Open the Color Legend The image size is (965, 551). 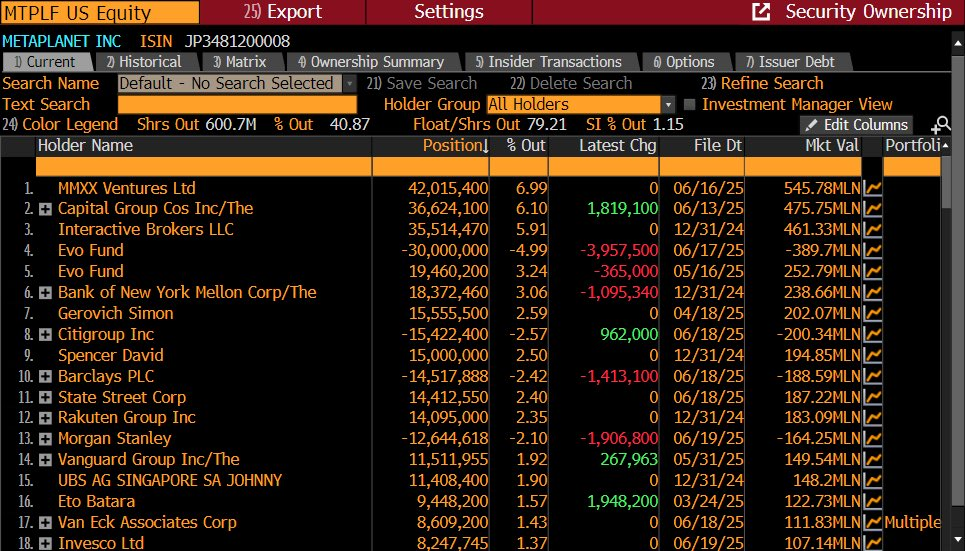pos(60,125)
